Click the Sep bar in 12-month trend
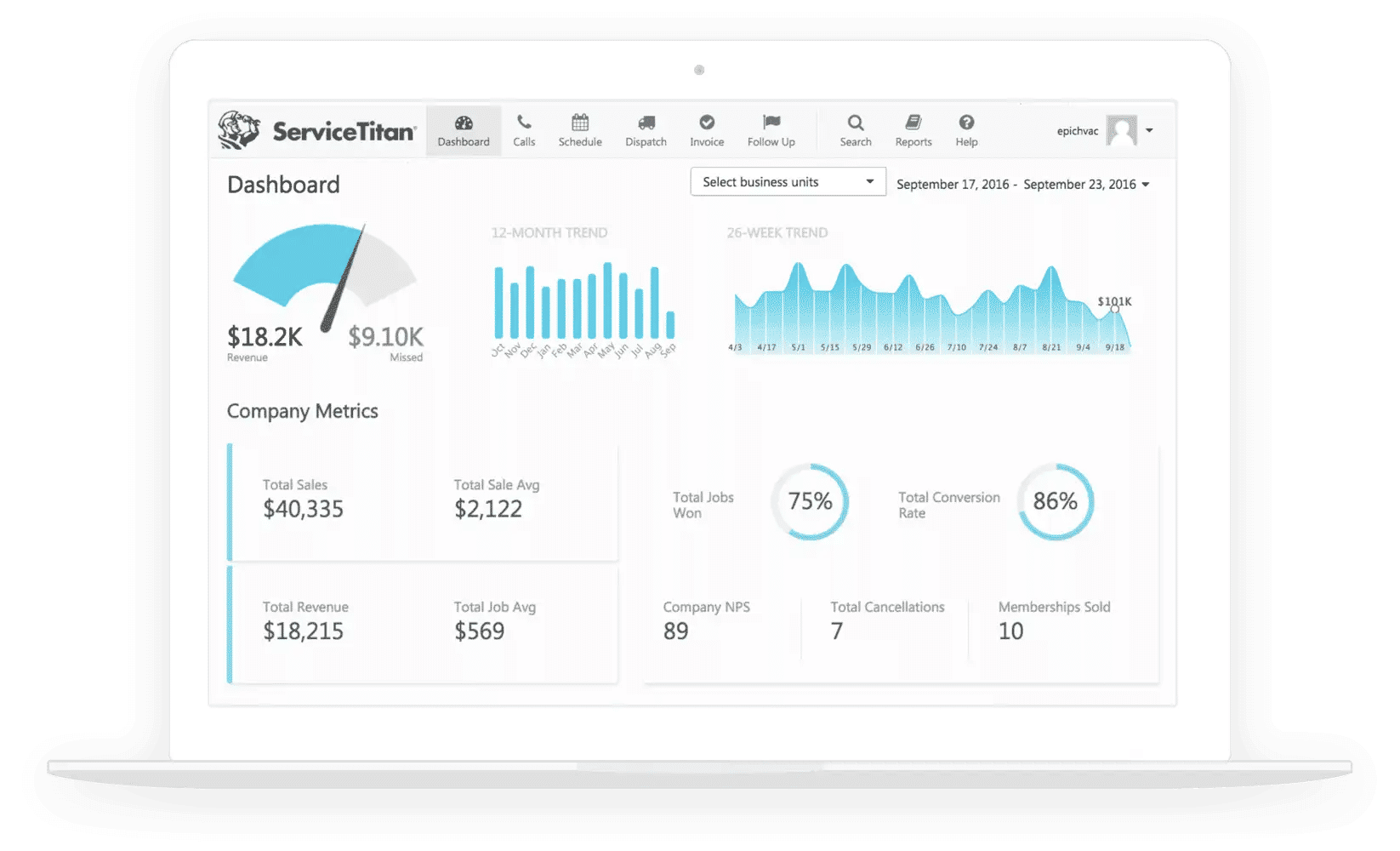 click(x=670, y=325)
